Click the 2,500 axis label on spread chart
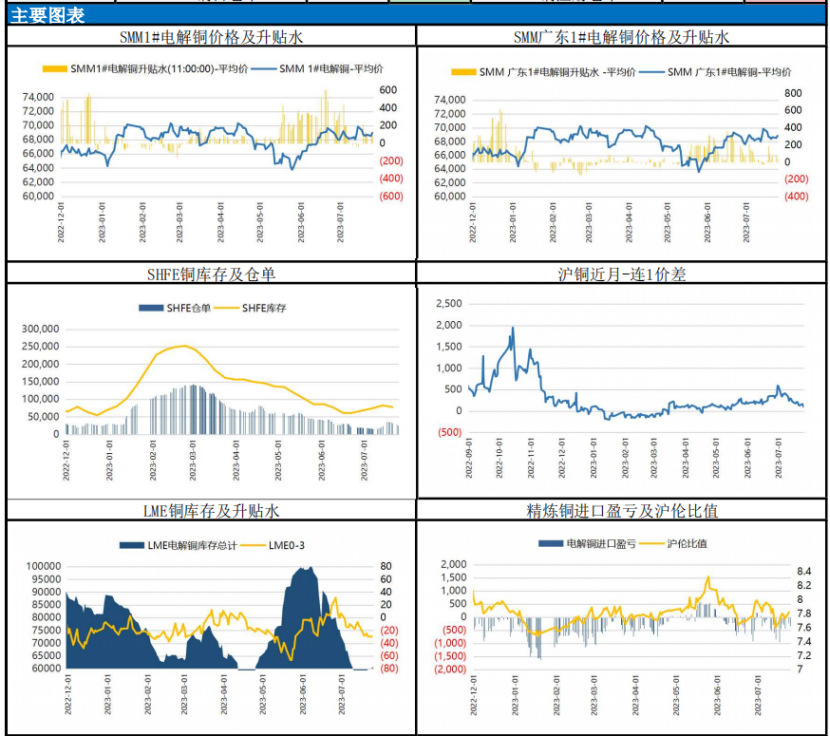This screenshot has height=737, width=830. [x=449, y=303]
